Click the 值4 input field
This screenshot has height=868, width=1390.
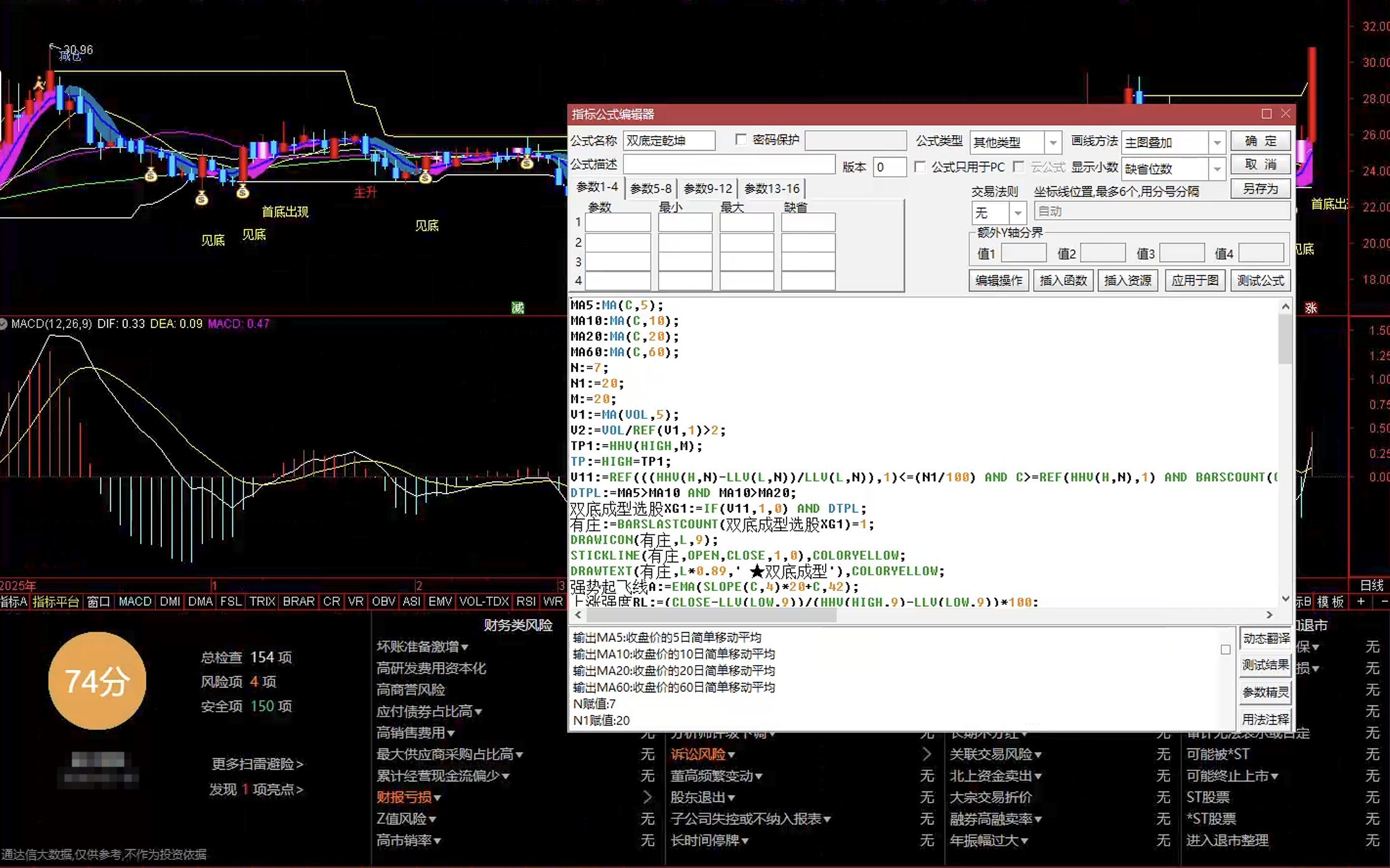[1261, 253]
